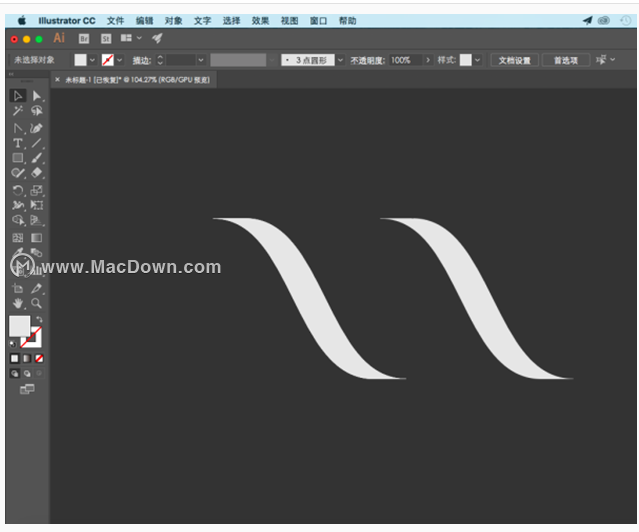
Task: Open the fill color dropdown in control bar
Action: (x=93, y=60)
